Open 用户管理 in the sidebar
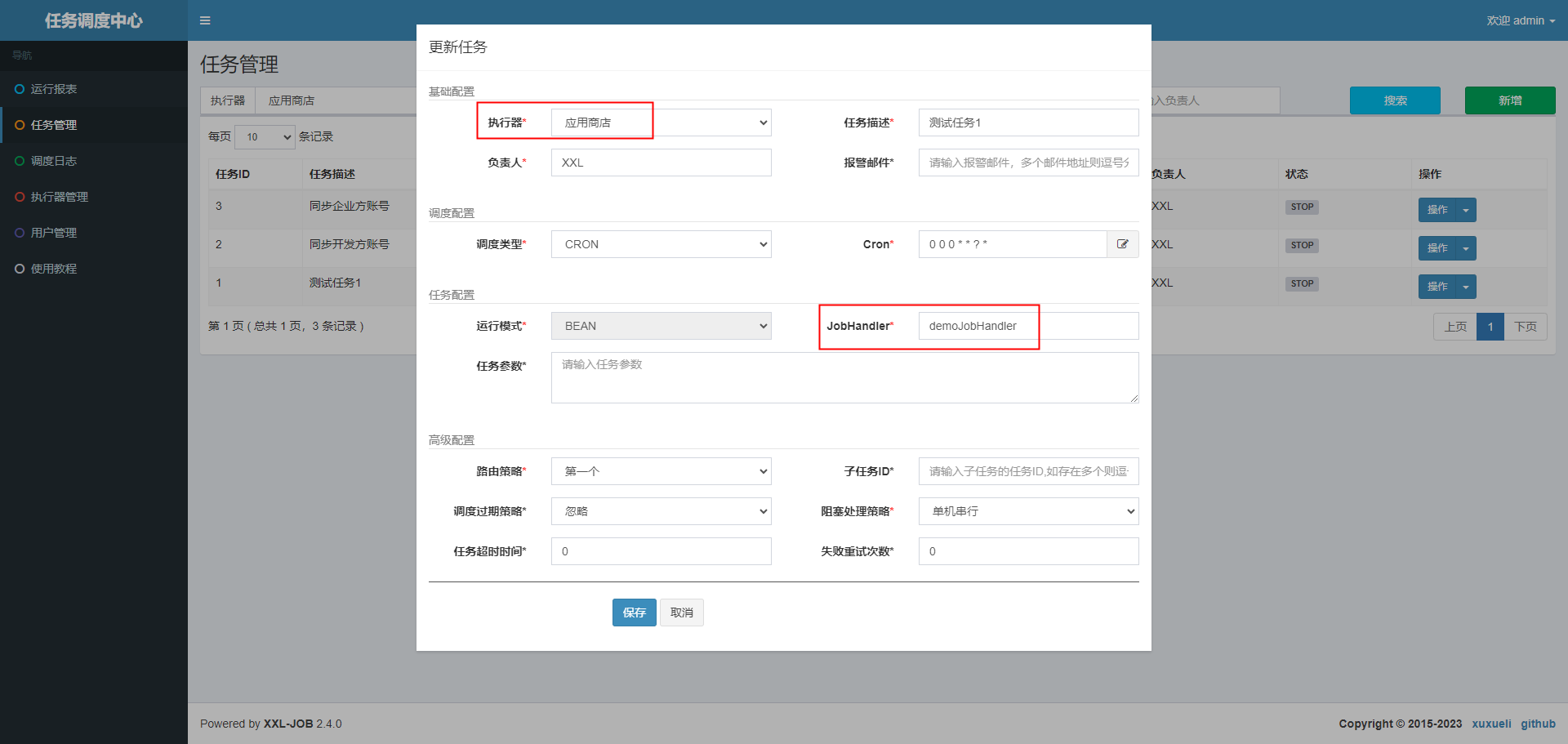 [94, 233]
